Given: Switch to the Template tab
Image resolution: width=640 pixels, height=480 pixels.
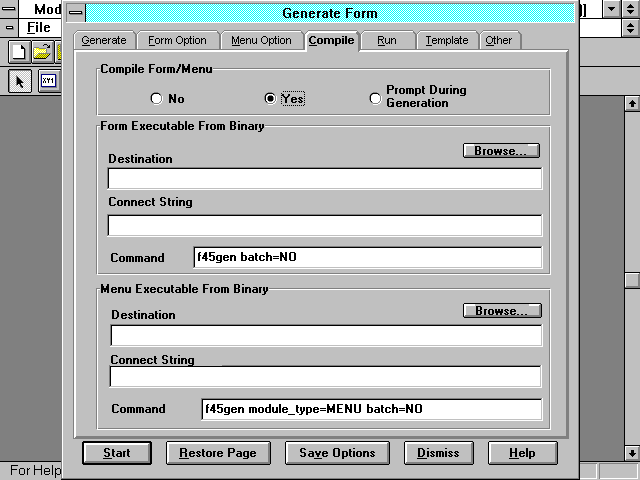Looking at the screenshot, I should pyautogui.click(x=446, y=41).
